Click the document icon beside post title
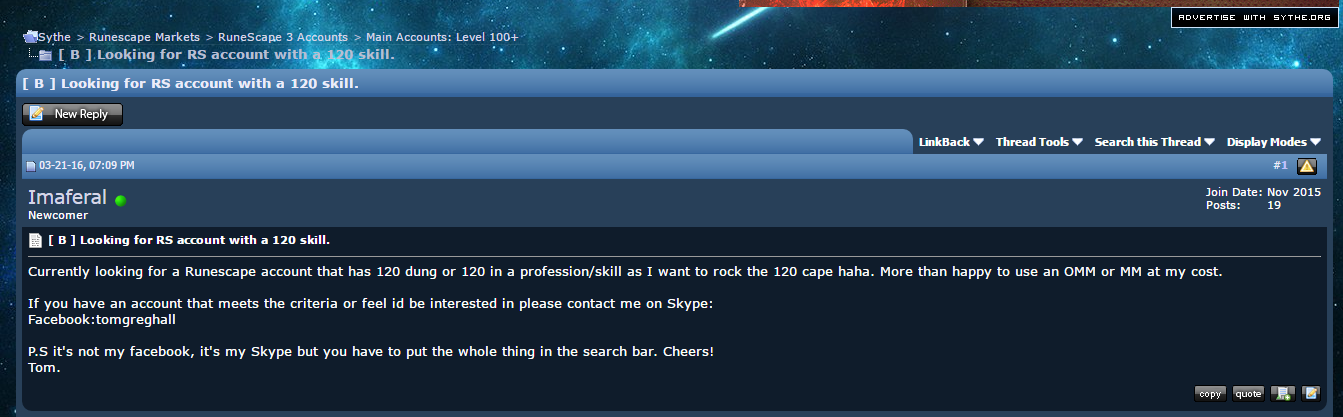Viewport: 1343px width, 417px height. pos(35,240)
